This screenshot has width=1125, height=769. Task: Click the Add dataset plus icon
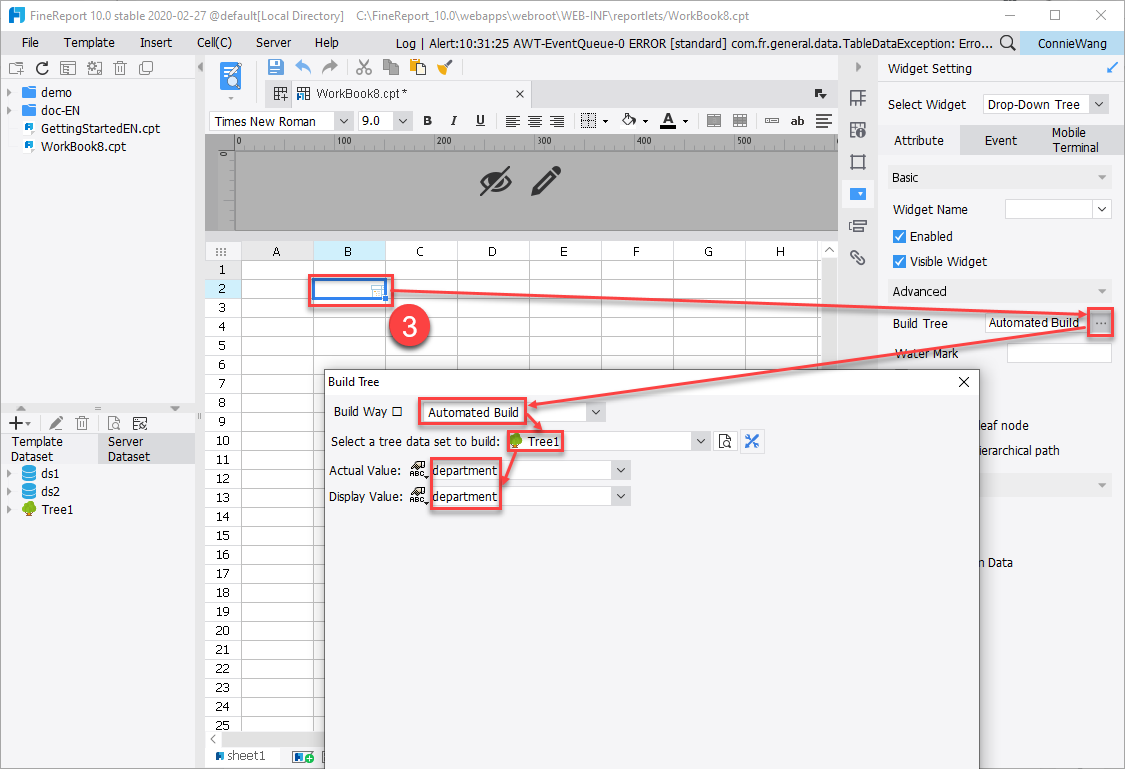16,422
